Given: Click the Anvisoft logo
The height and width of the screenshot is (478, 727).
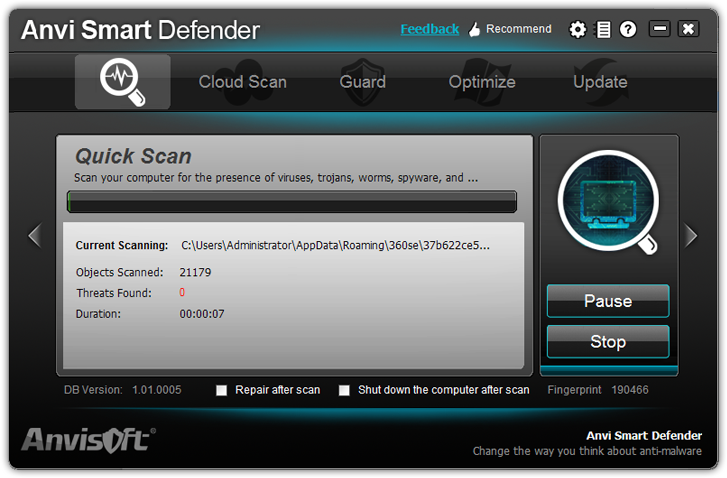Looking at the screenshot, I should coord(88,440).
